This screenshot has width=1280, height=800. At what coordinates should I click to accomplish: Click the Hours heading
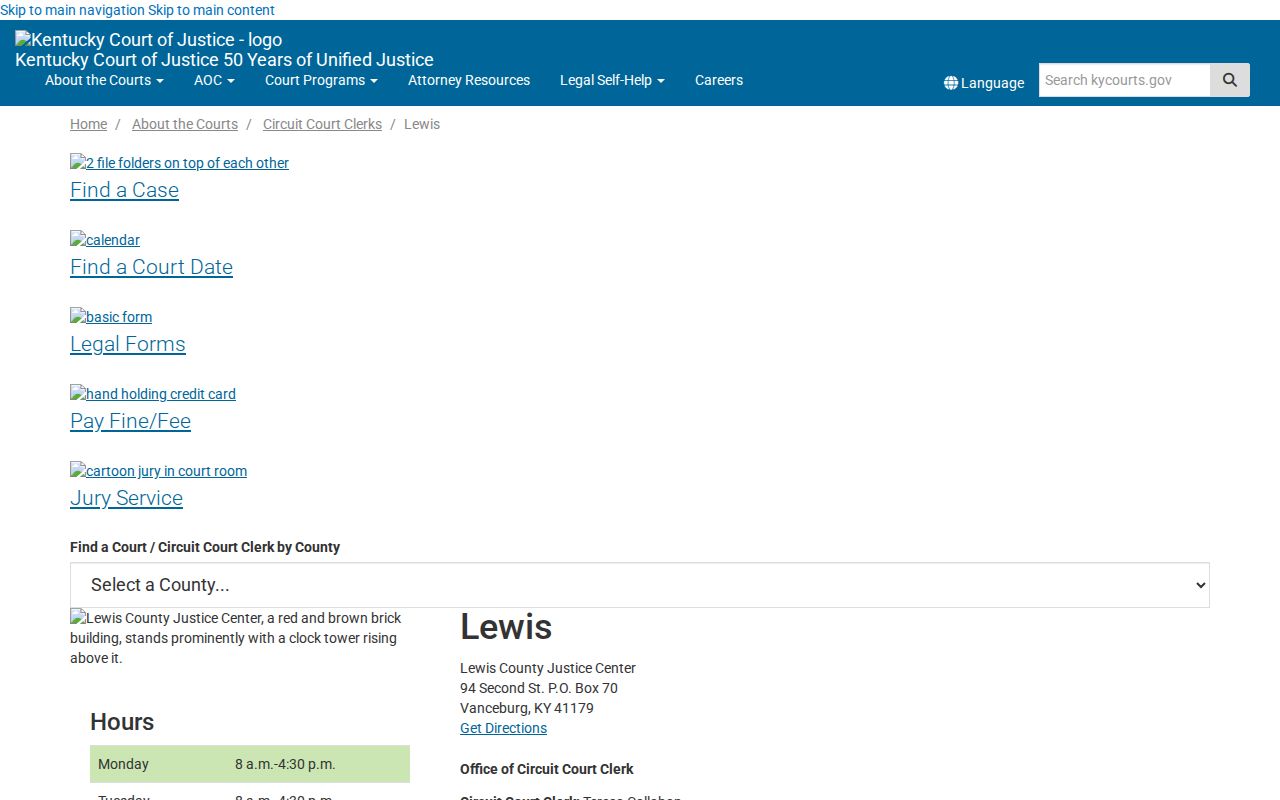click(x=122, y=722)
